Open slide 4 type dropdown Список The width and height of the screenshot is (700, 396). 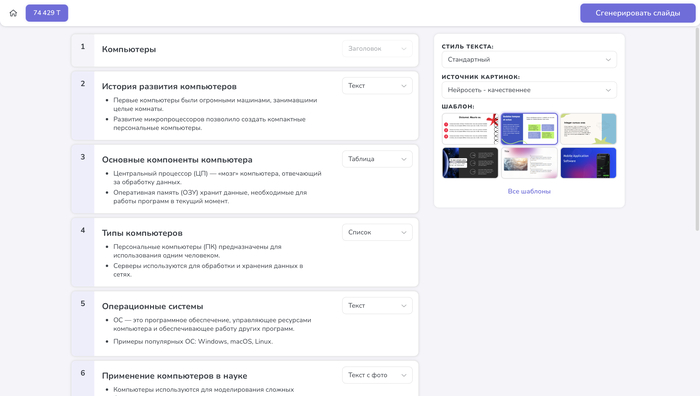pyautogui.click(x=377, y=232)
